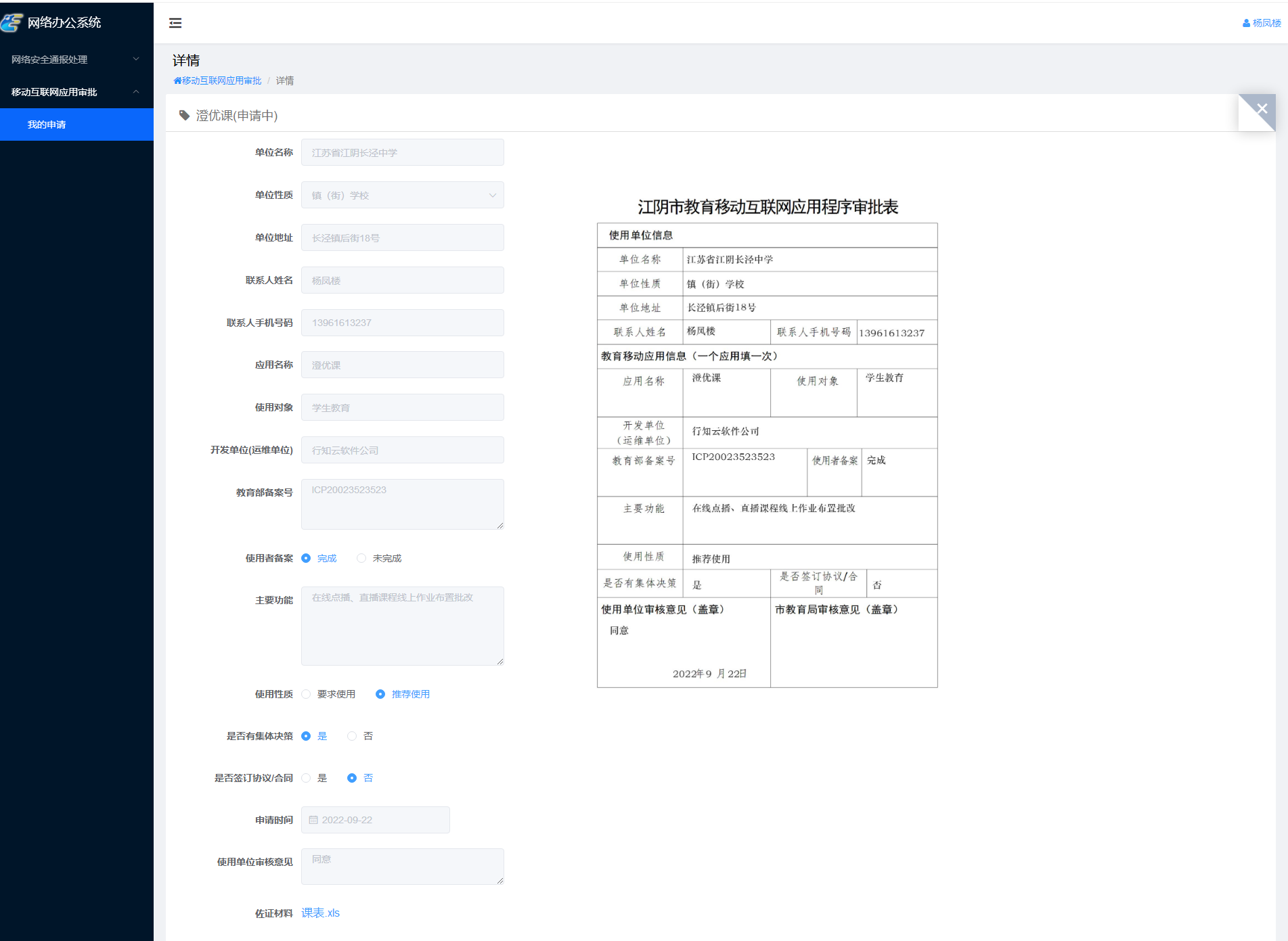Screen dimensions: 1288x941
Task: Open the 课表.xls attachment link
Action: click(x=320, y=913)
